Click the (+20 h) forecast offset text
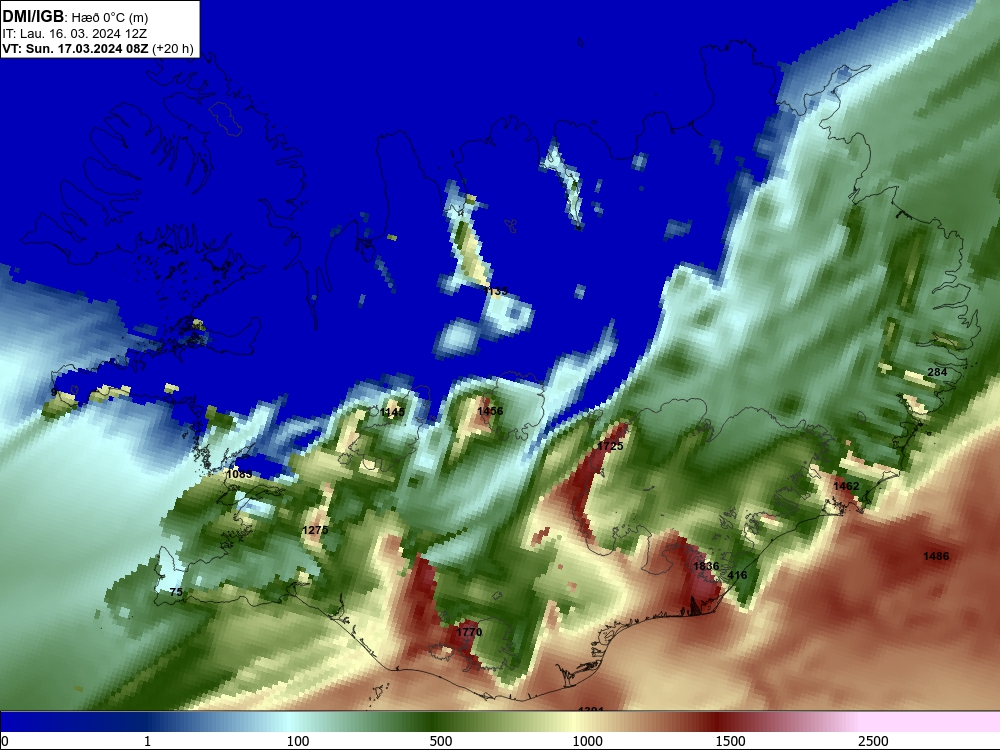 [x=173, y=49]
